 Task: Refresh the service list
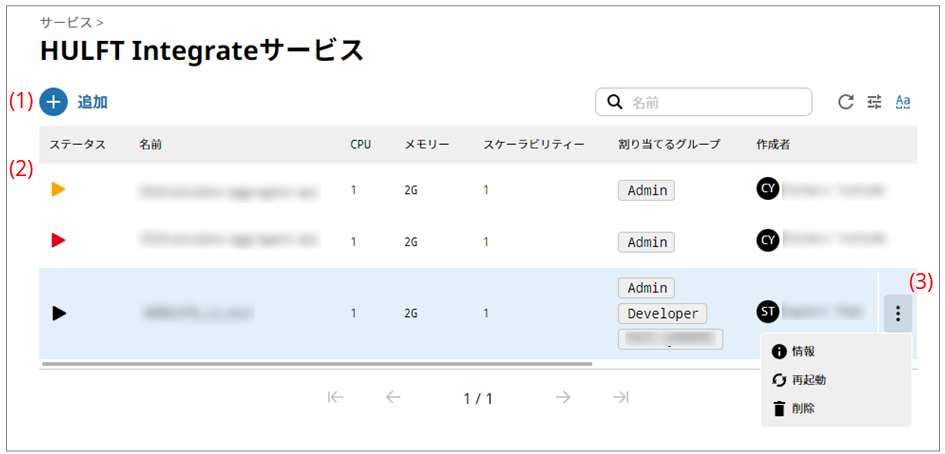pyautogui.click(x=845, y=102)
